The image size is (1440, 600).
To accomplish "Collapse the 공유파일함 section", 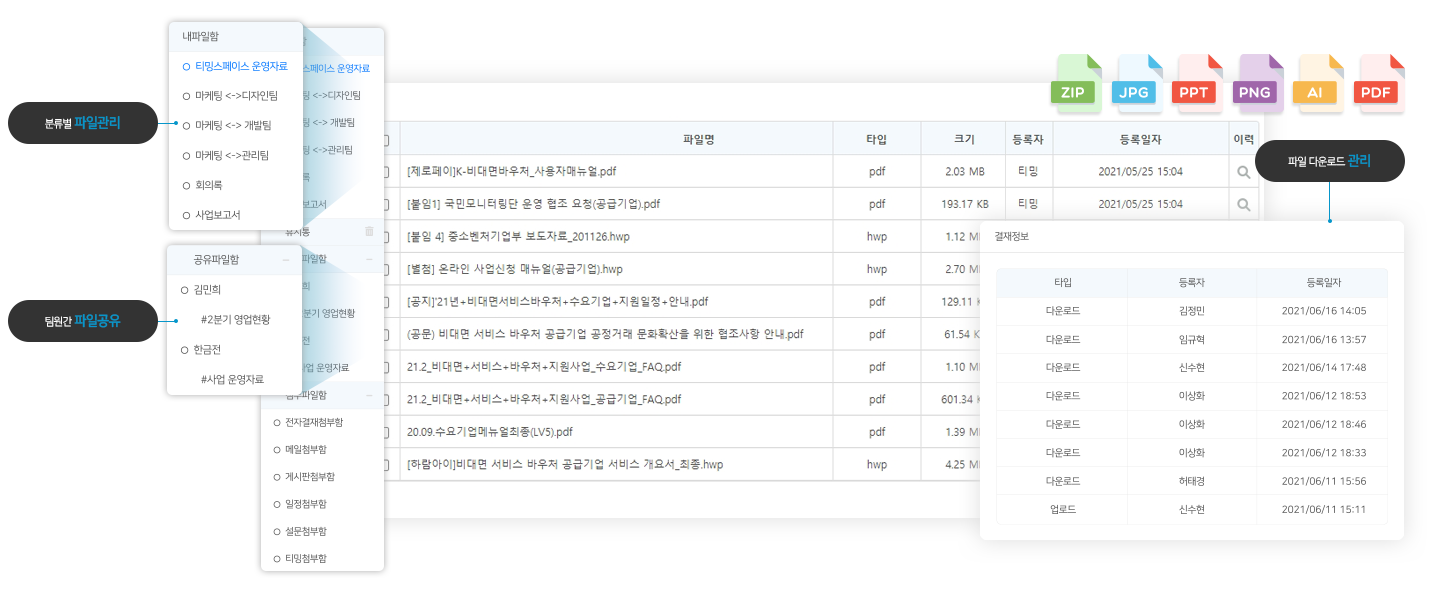I will click(x=285, y=260).
